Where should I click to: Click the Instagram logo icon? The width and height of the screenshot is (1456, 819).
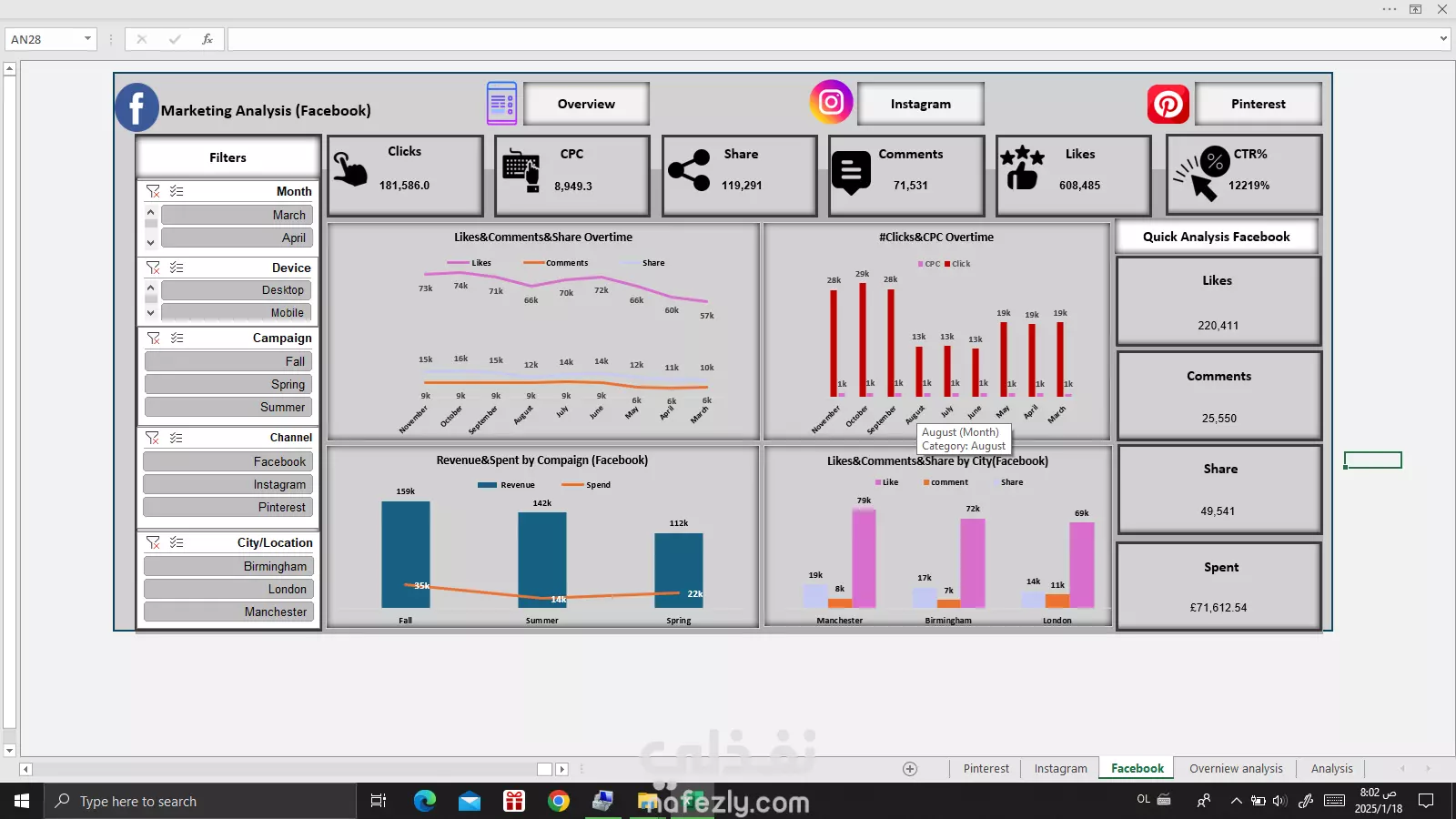pos(832,102)
